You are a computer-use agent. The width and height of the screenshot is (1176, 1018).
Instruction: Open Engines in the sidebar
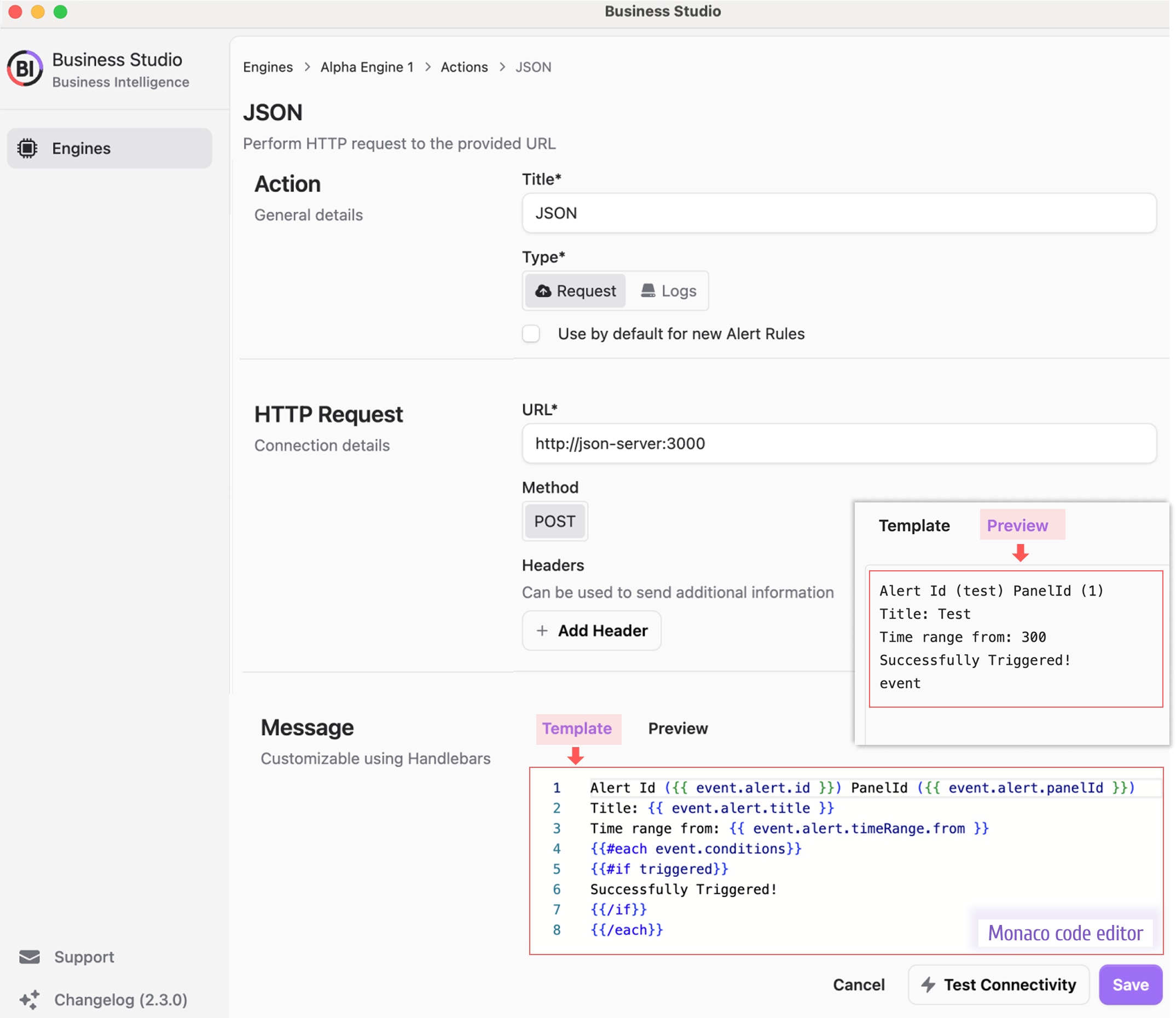109,148
